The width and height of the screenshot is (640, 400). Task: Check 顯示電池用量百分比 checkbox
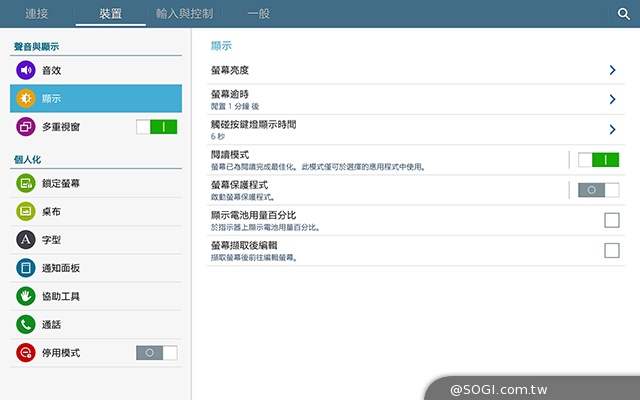611,220
